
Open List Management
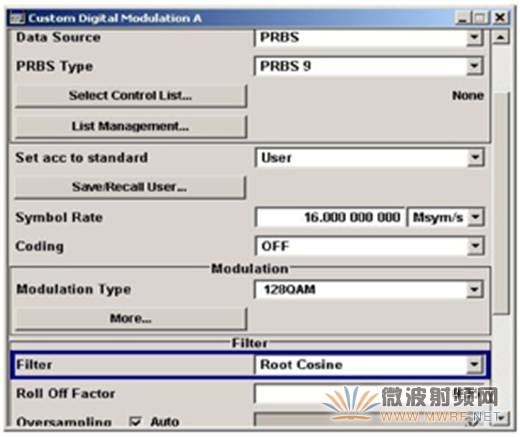[x=131, y=126]
